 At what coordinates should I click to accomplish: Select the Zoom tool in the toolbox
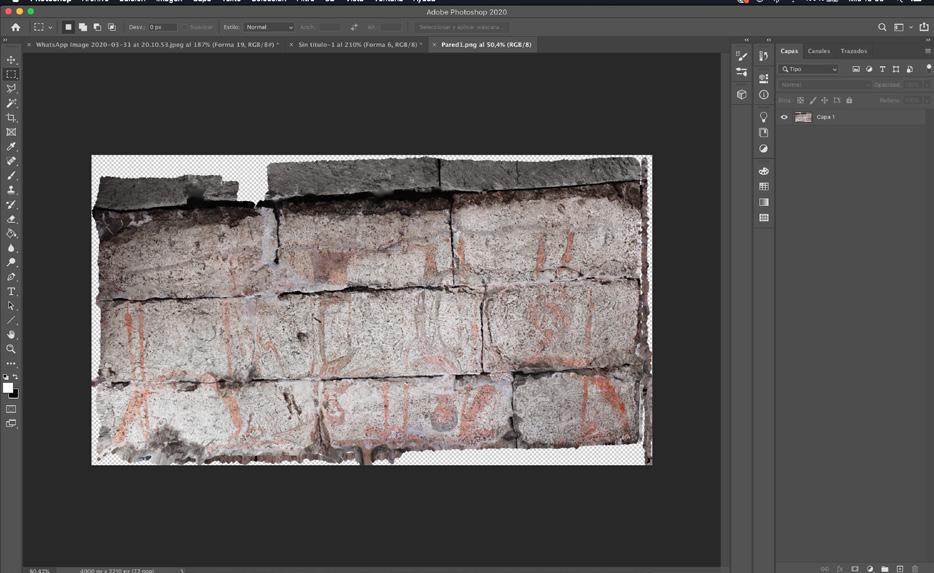coord(11,349)
